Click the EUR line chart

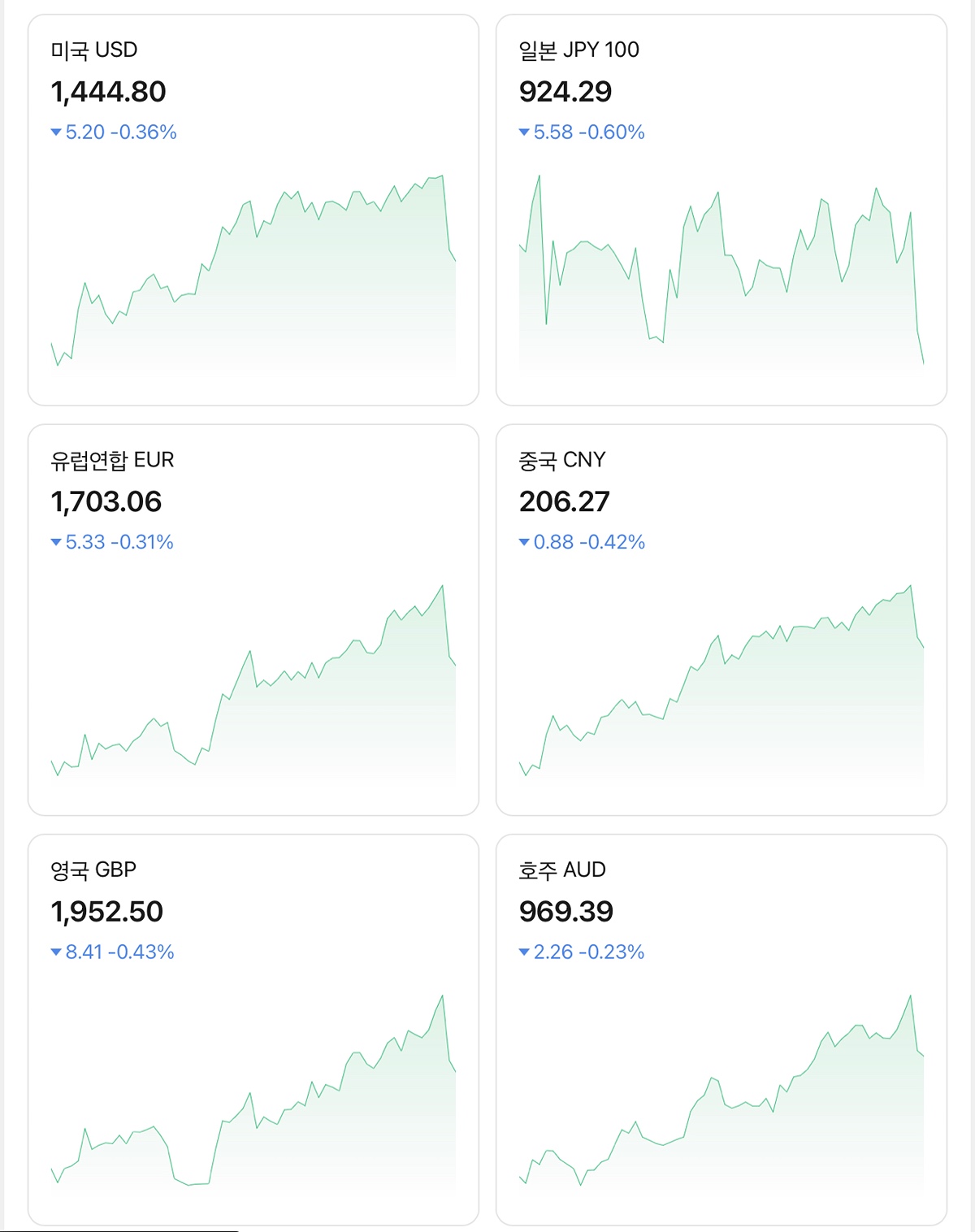pos(253,687)
